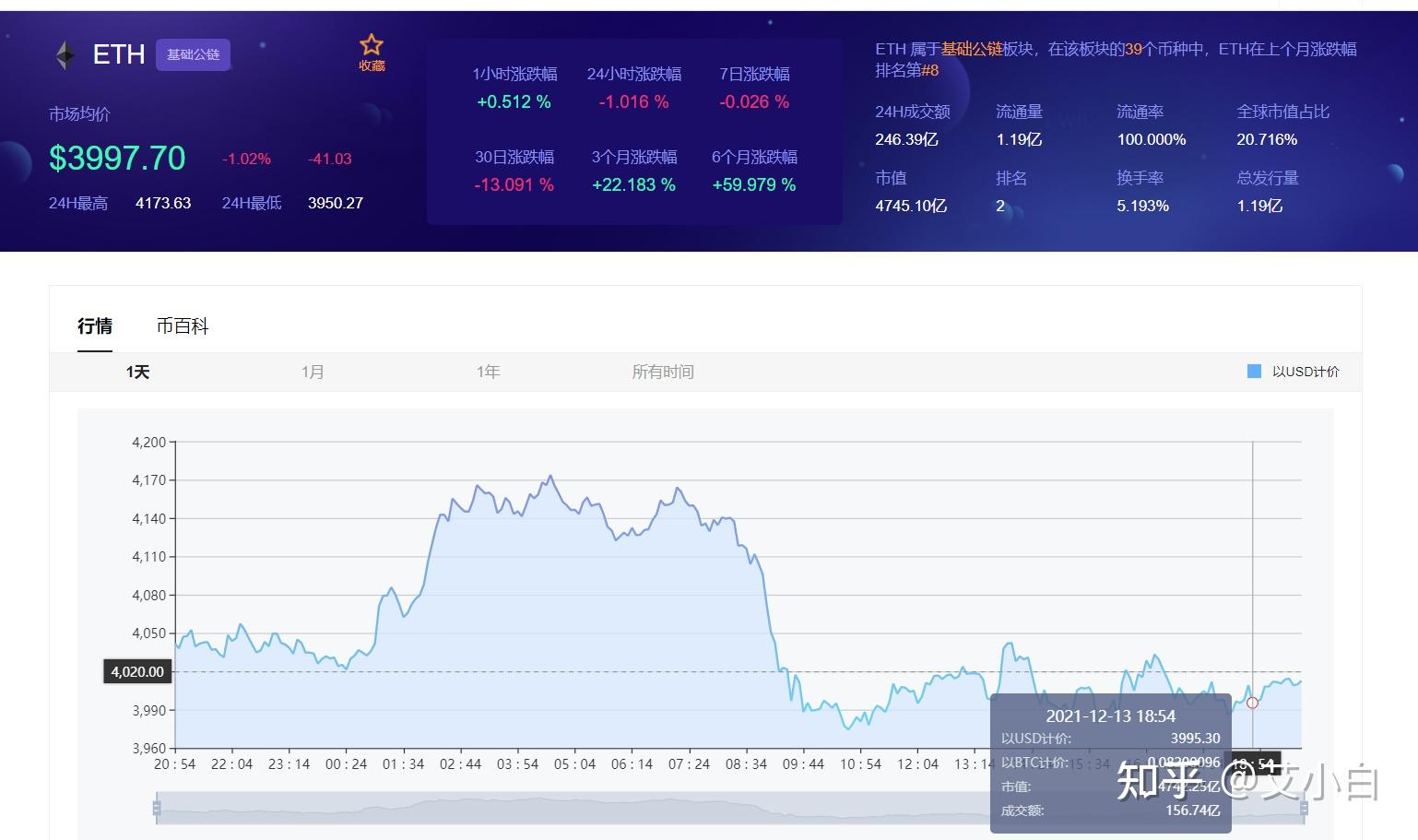Click the tooltip USD price 3995.30
The height and width of the screenshot is (840, 1418).
coord(1195,739)
